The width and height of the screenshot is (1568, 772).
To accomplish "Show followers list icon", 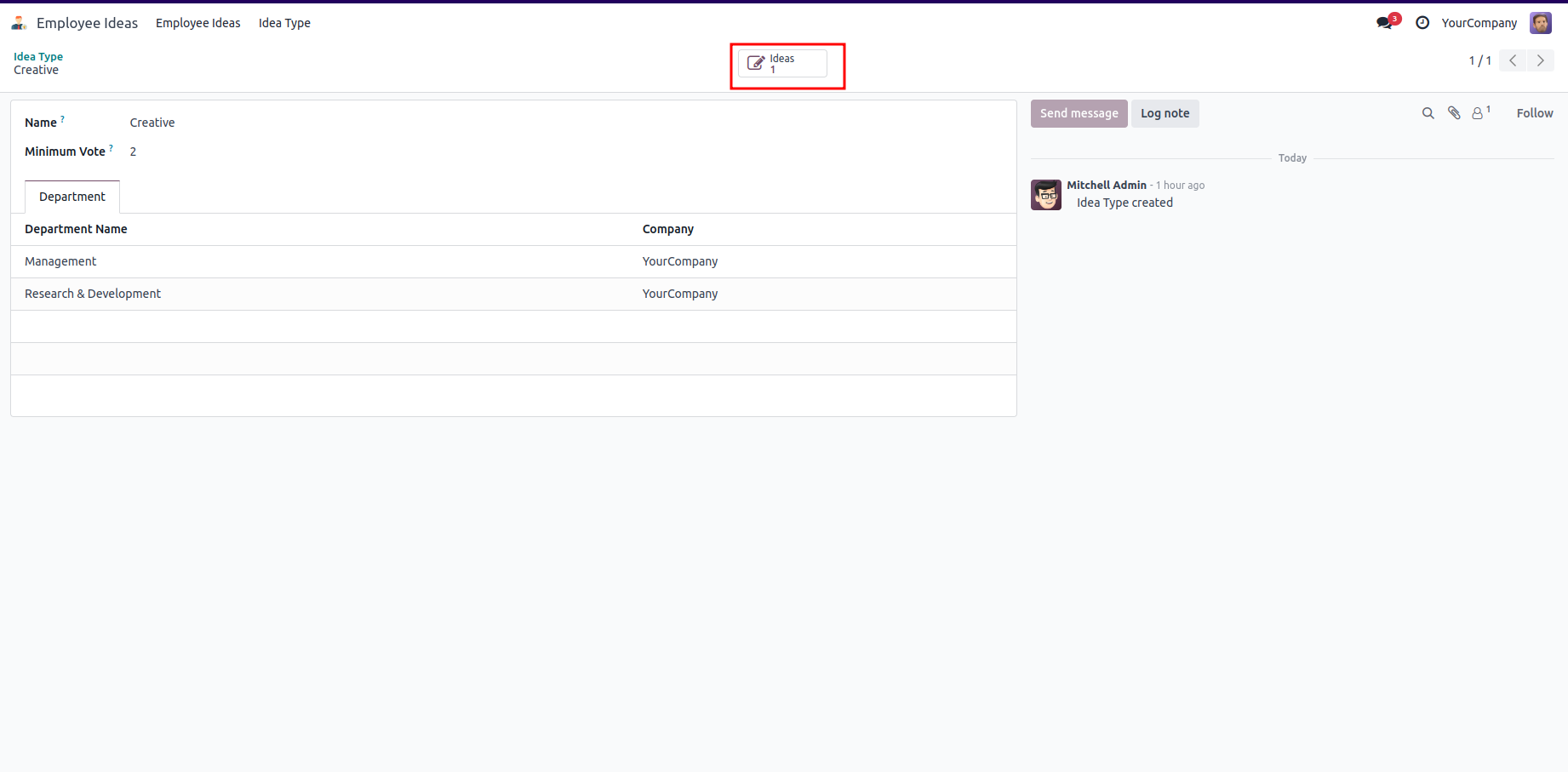I will click(x=1481, y=112).
